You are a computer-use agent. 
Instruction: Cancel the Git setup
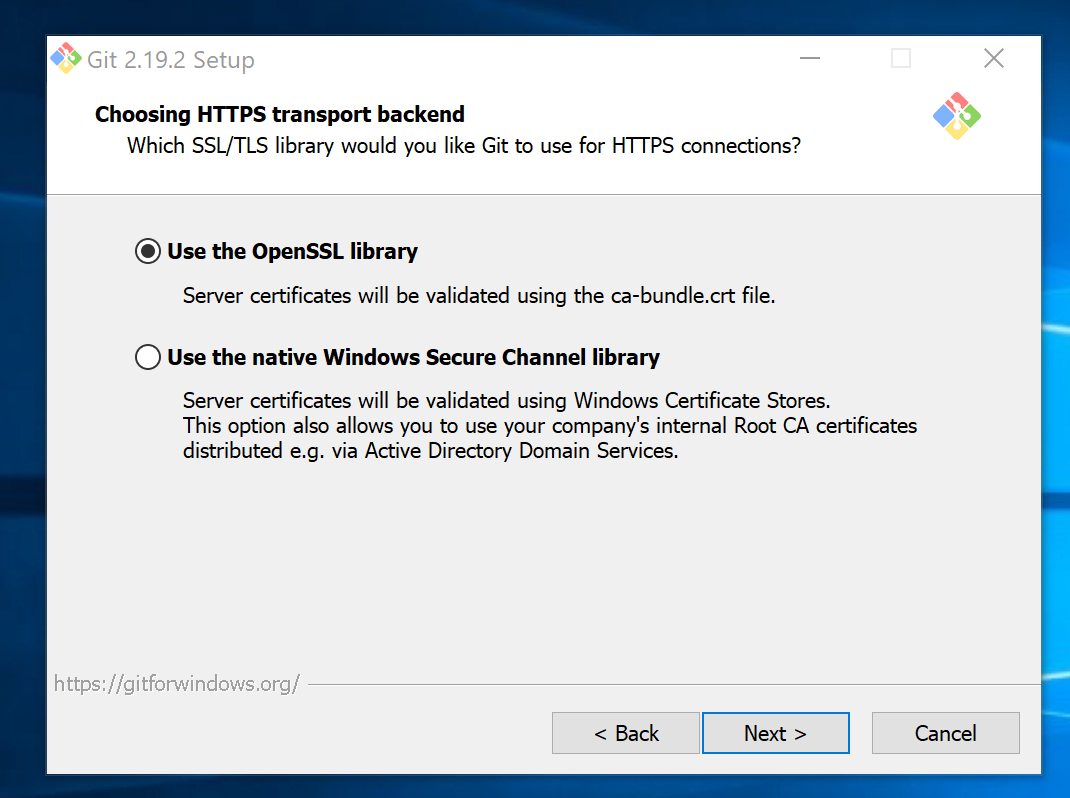pyautogui.click(x=946, y=733)
